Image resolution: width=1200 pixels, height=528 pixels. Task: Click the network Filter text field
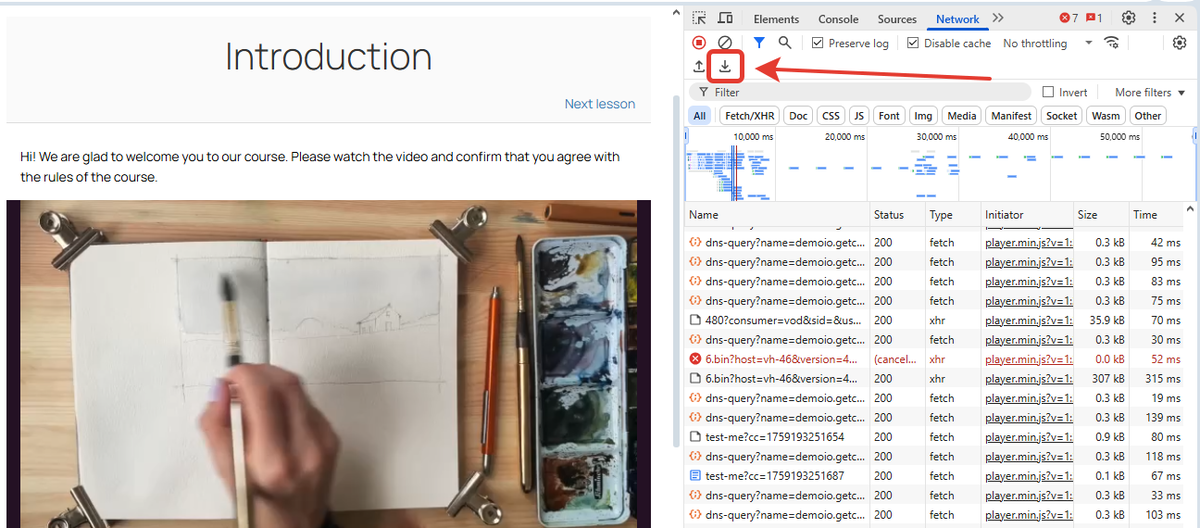click(x=860, y=92)
